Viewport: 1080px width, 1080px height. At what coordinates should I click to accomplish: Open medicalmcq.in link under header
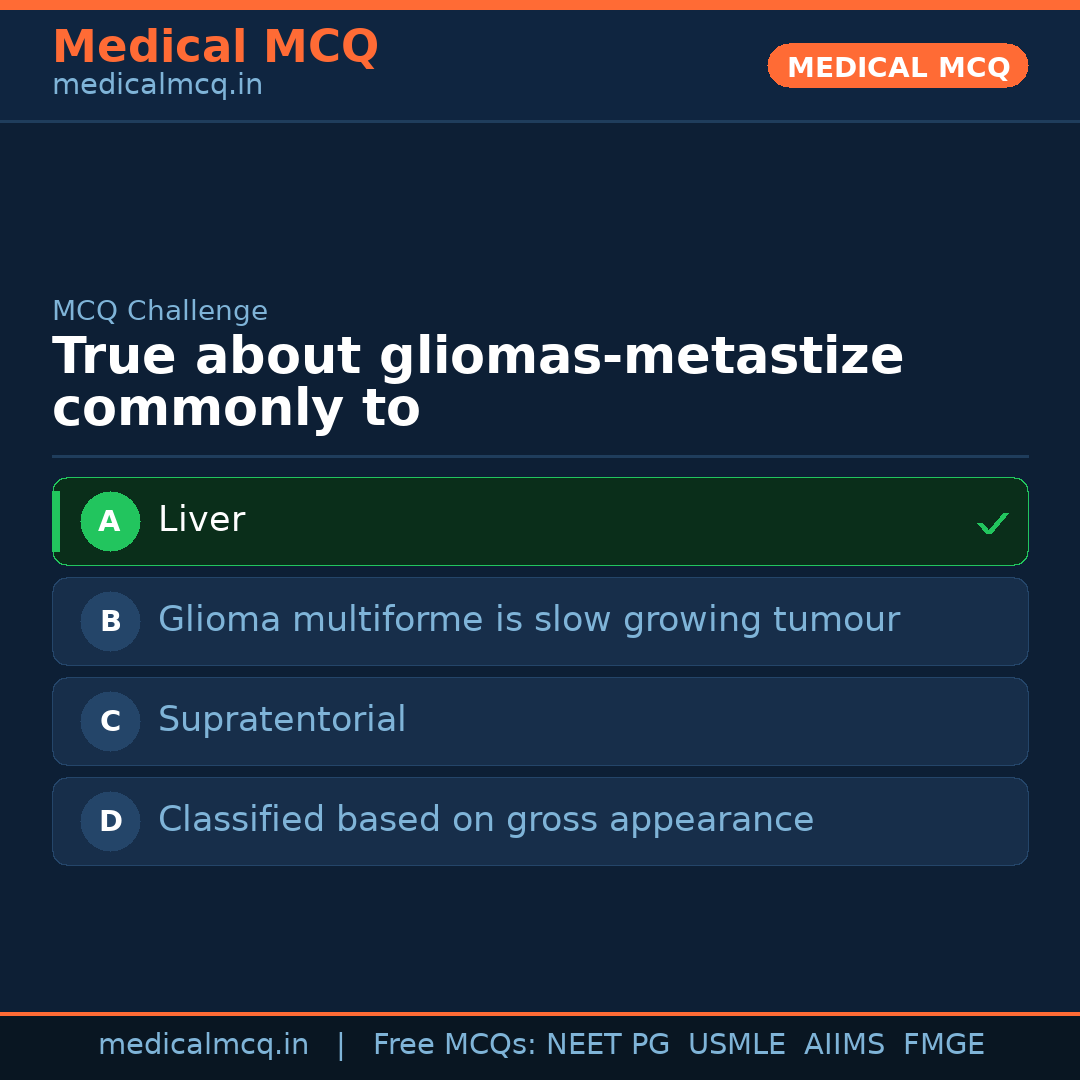(x=157, y=86)
